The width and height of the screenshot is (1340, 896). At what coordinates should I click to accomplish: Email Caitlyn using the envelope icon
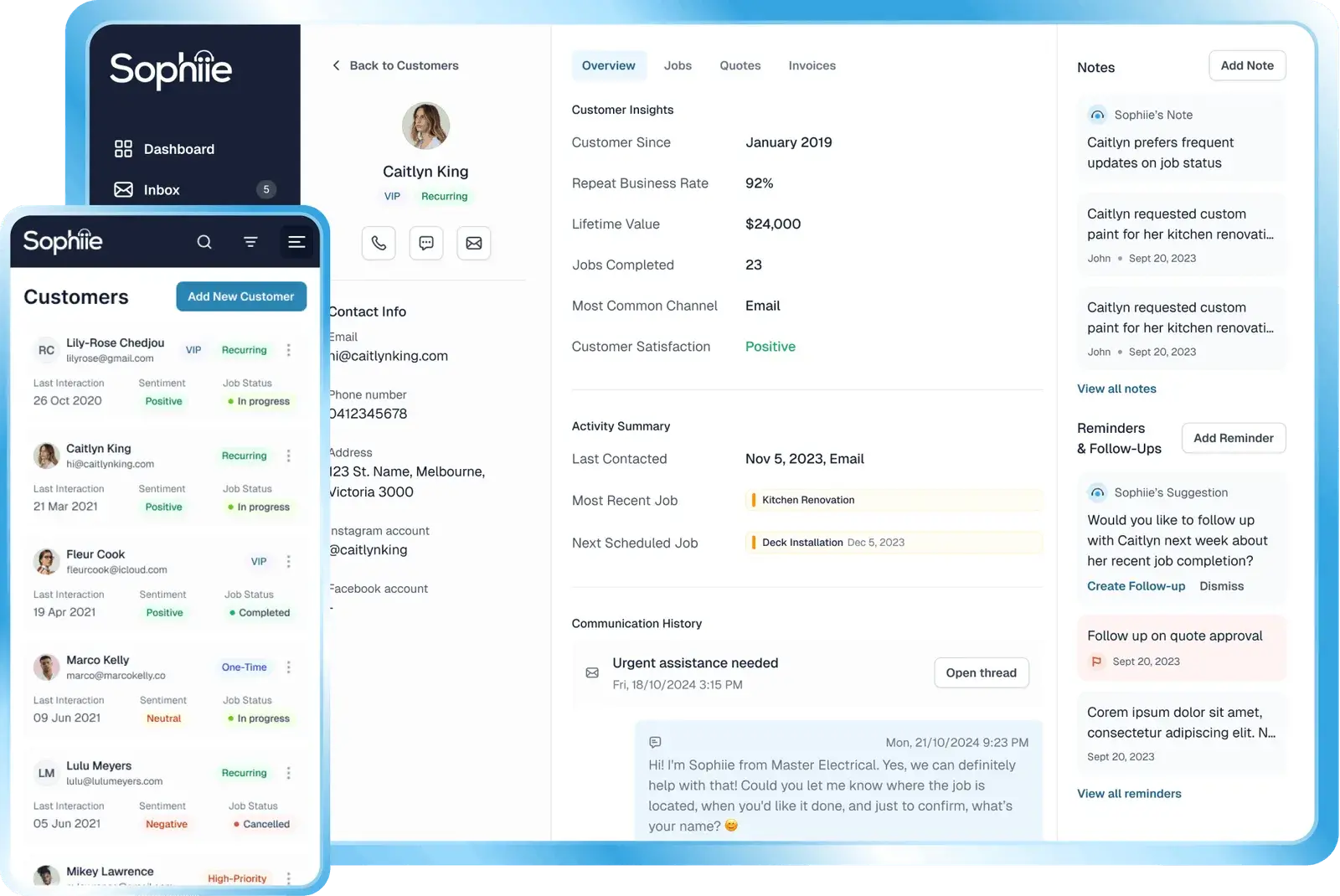474,243
